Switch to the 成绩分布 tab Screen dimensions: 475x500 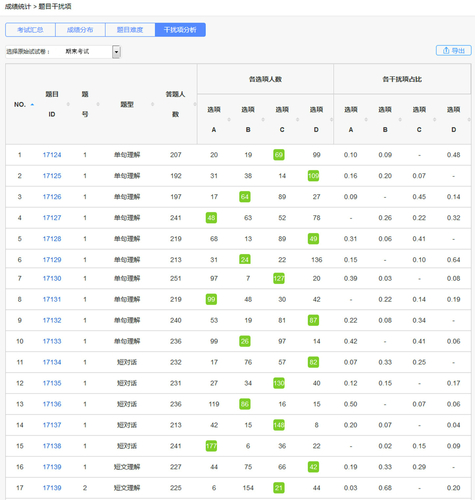(x=80, y=30)
